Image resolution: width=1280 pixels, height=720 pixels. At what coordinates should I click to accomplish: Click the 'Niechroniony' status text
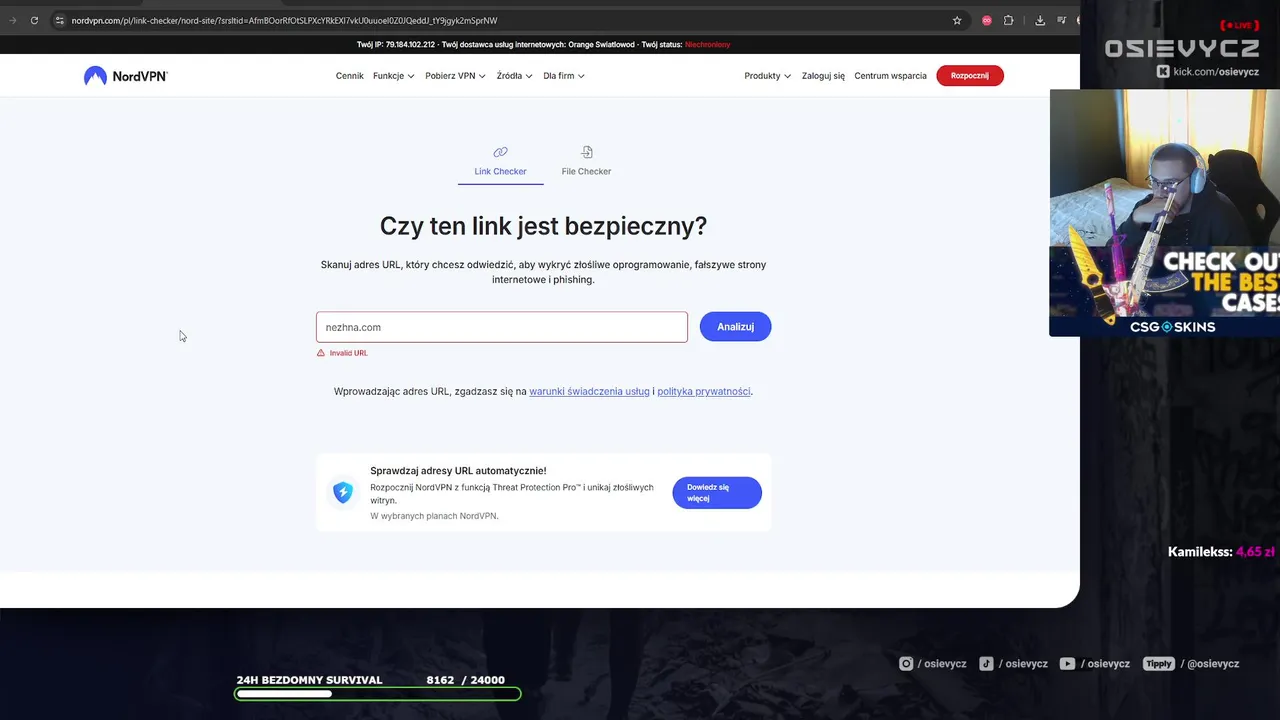708,45
